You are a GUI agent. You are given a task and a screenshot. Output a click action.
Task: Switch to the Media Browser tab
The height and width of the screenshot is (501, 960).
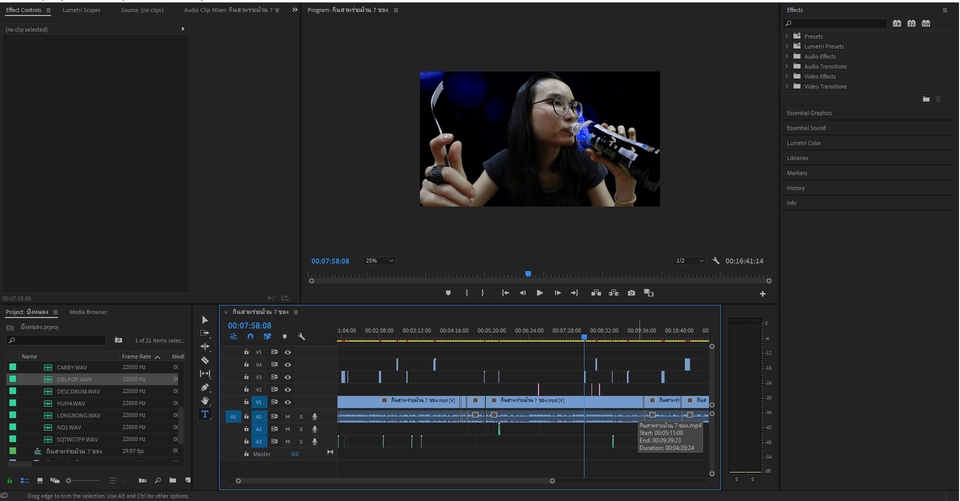(x=88, y=312)
